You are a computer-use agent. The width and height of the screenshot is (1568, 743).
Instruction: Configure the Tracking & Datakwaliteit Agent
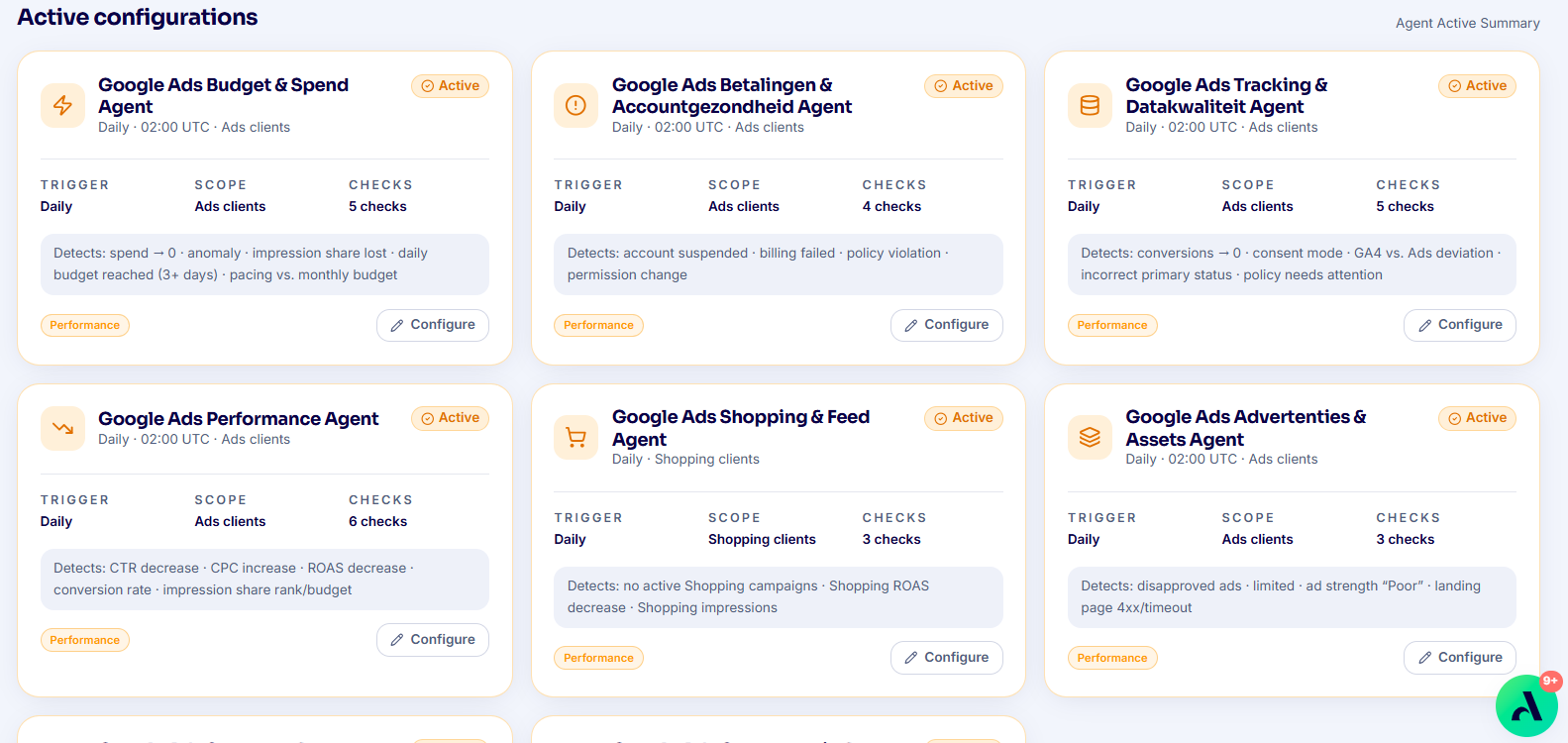(x=1460, y=325)
